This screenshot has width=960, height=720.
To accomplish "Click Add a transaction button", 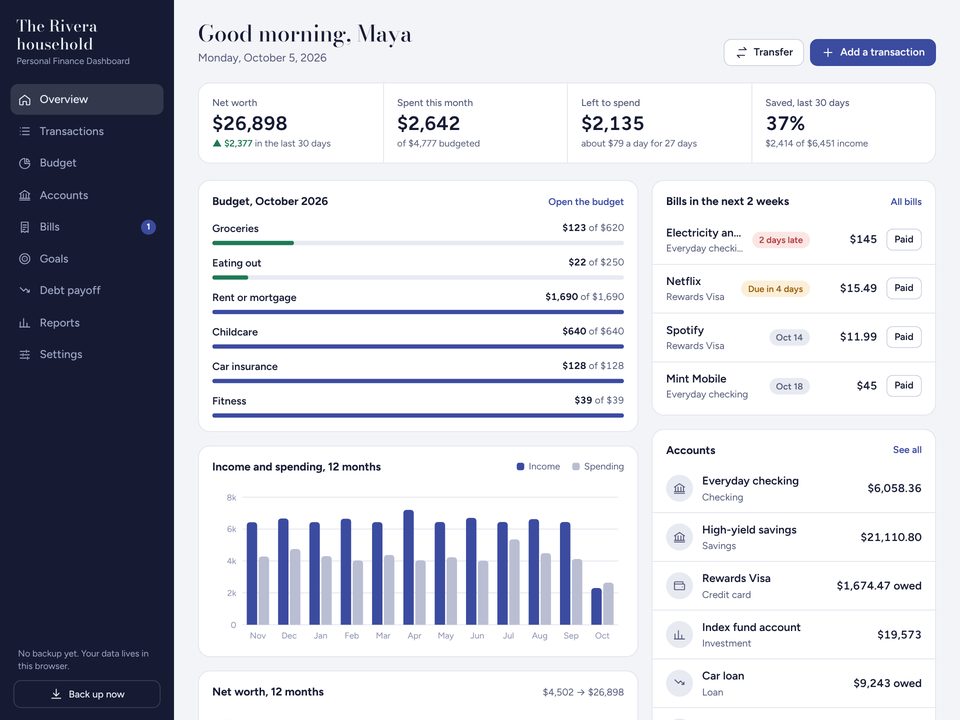I will pyautogui.click(x=872, y=53).
